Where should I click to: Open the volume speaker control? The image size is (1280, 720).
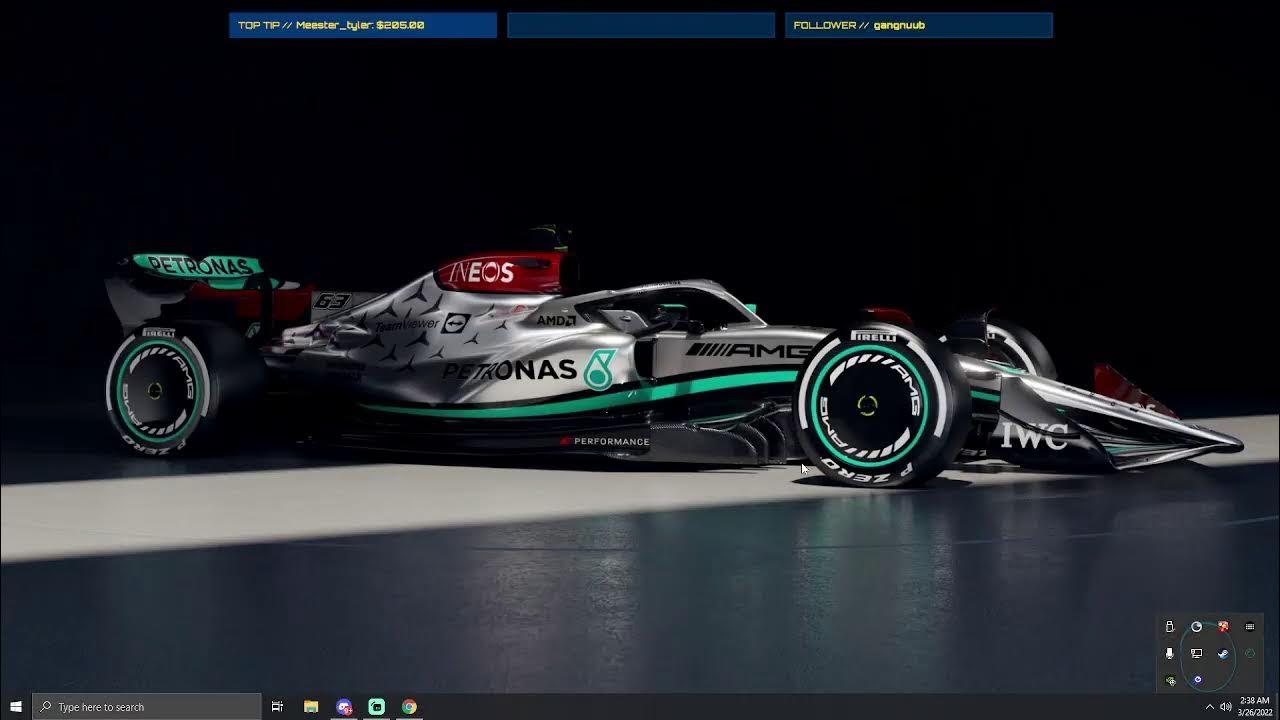click(x=1226, y=706)
